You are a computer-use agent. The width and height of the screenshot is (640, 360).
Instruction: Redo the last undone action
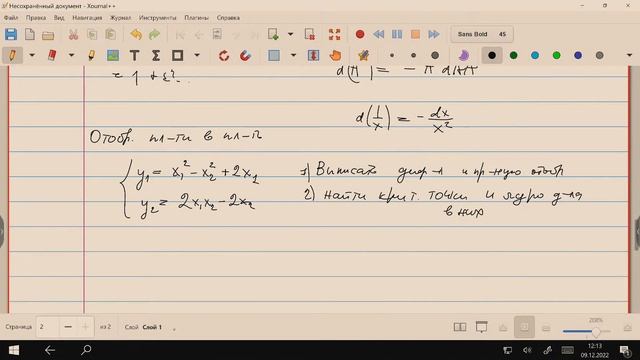point(155,34)
